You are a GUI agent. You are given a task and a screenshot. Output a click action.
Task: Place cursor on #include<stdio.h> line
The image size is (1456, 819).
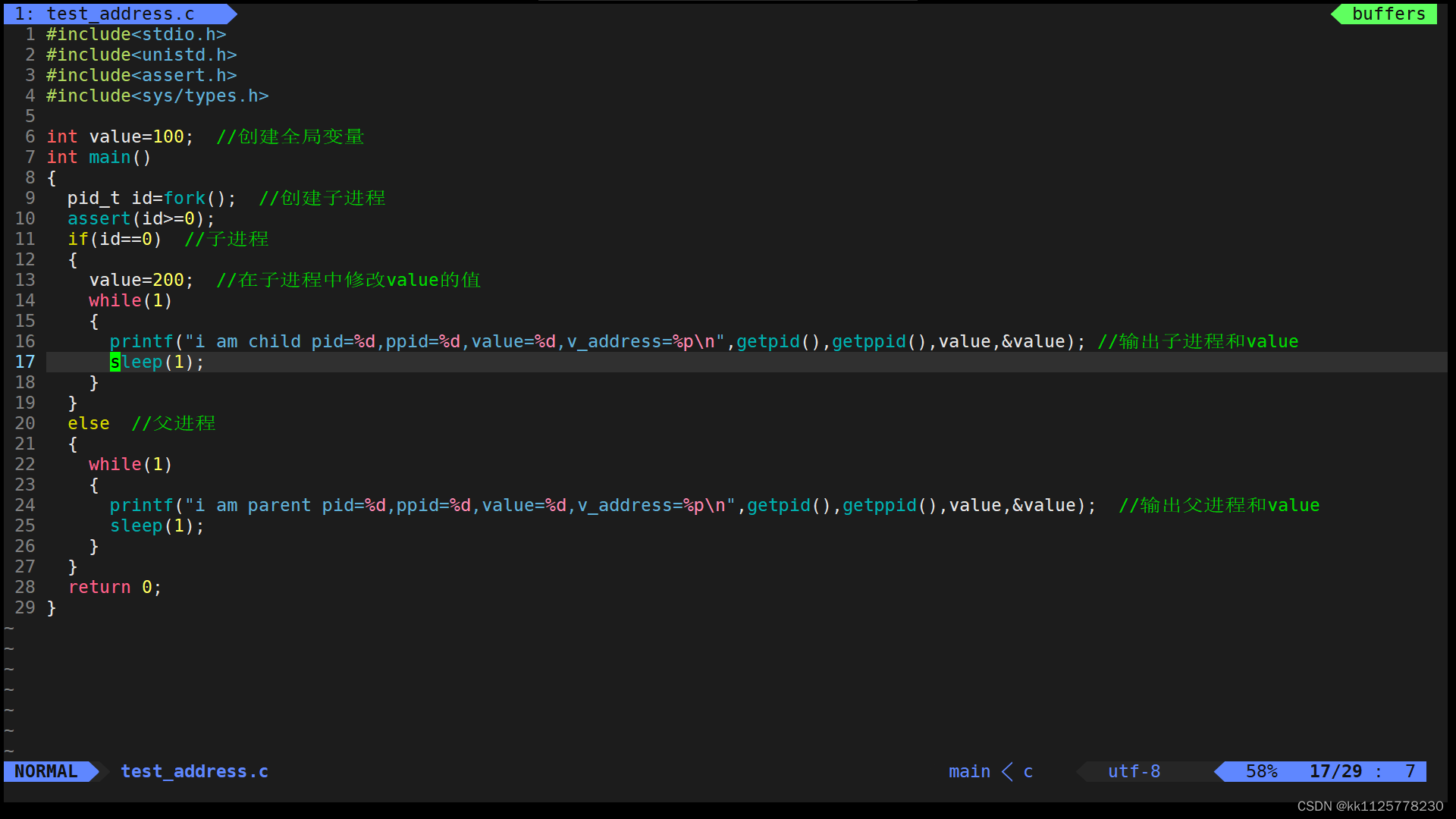[x=136, y=34]
